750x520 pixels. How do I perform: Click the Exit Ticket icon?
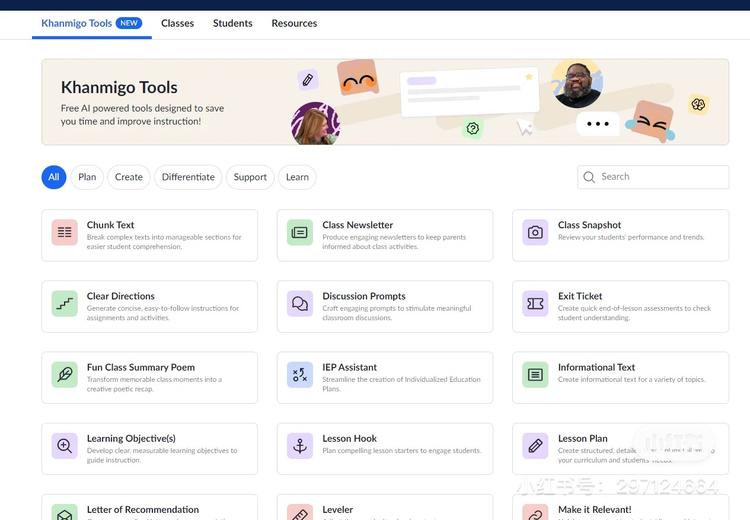click(535, 303)
